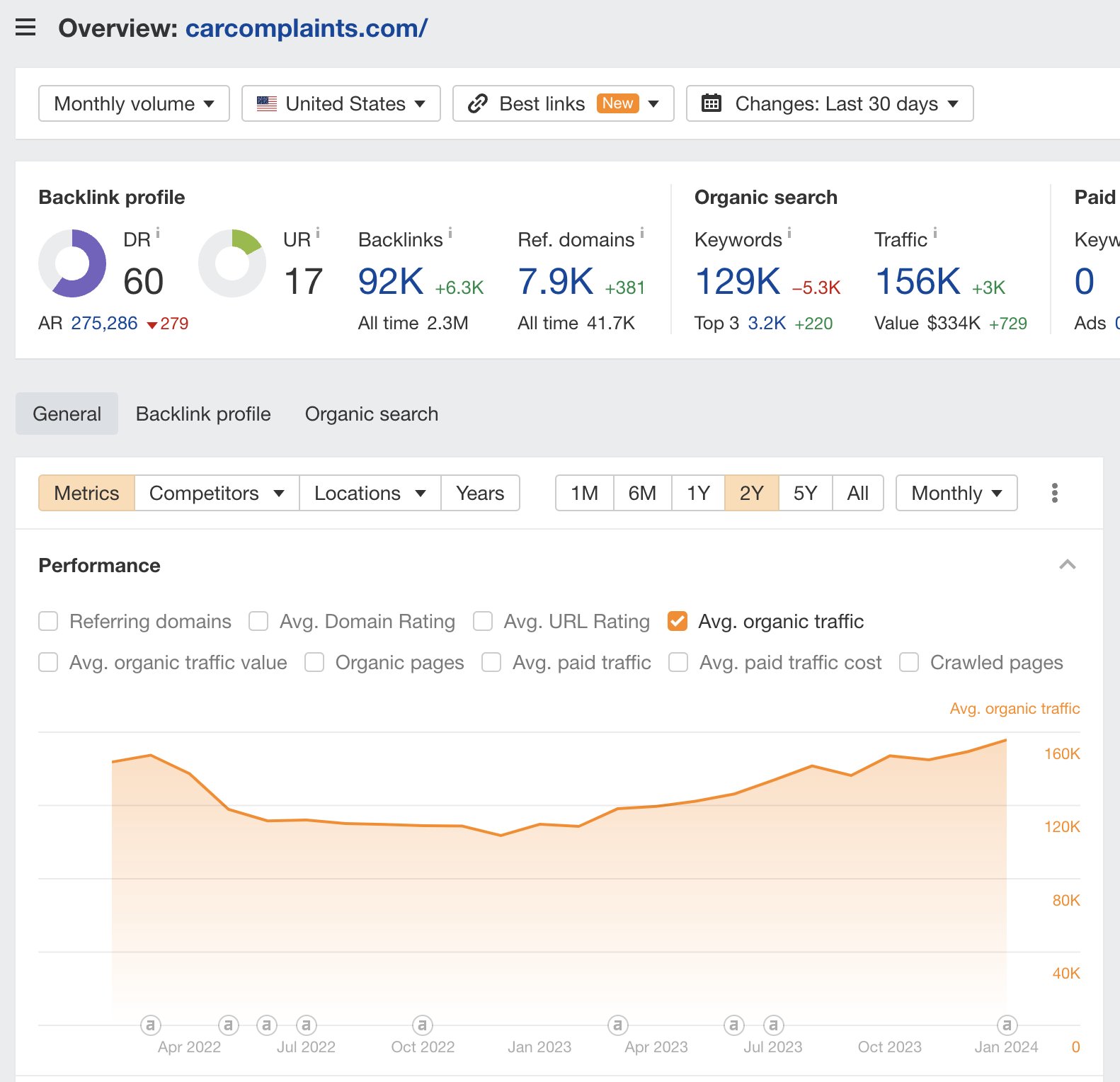Open the Best links dropdown
Image resolution: width=1120 pixels, height=1082 pixels.
point(564,103)
